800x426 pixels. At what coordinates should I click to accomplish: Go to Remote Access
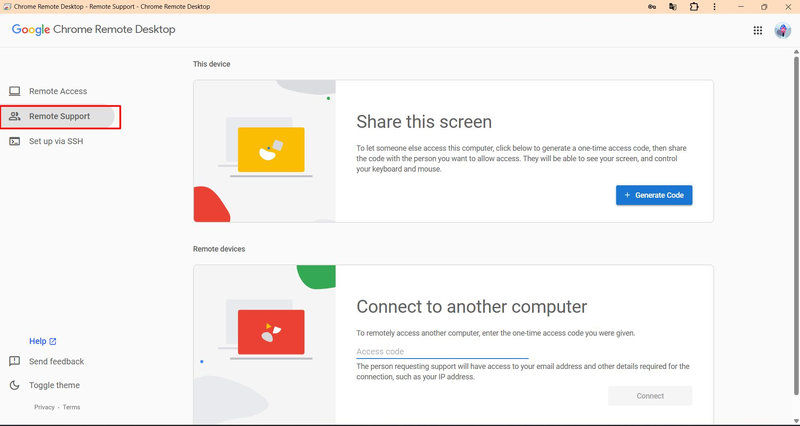click(58, 91)
